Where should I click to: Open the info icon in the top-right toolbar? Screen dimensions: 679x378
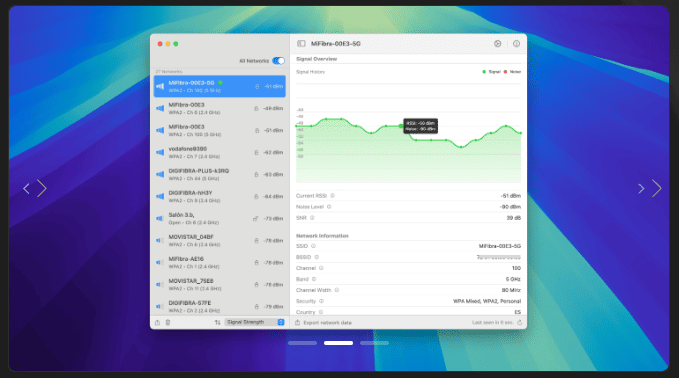click(x=516, y=44)
